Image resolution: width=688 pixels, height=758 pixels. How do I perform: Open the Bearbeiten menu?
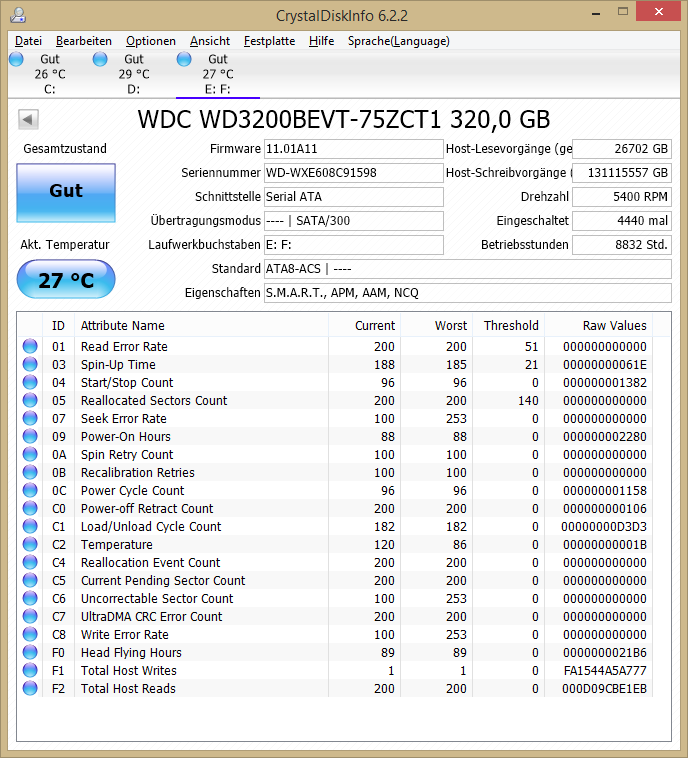(84, 41)
